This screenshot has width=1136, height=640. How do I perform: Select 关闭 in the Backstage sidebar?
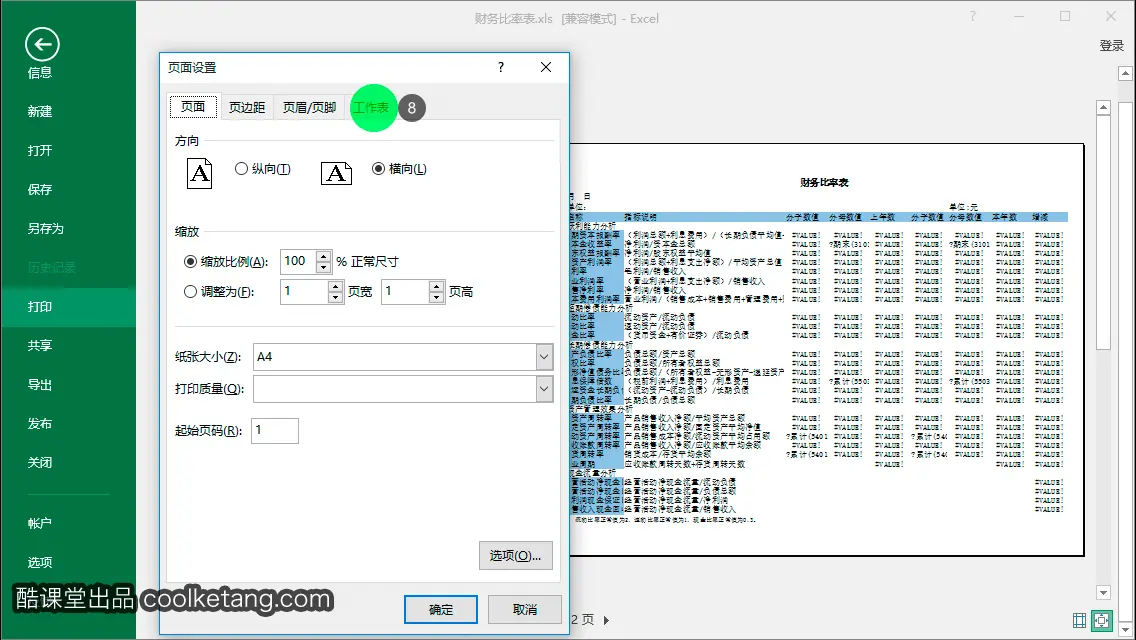pyautogui.click(x=40, y=463)
